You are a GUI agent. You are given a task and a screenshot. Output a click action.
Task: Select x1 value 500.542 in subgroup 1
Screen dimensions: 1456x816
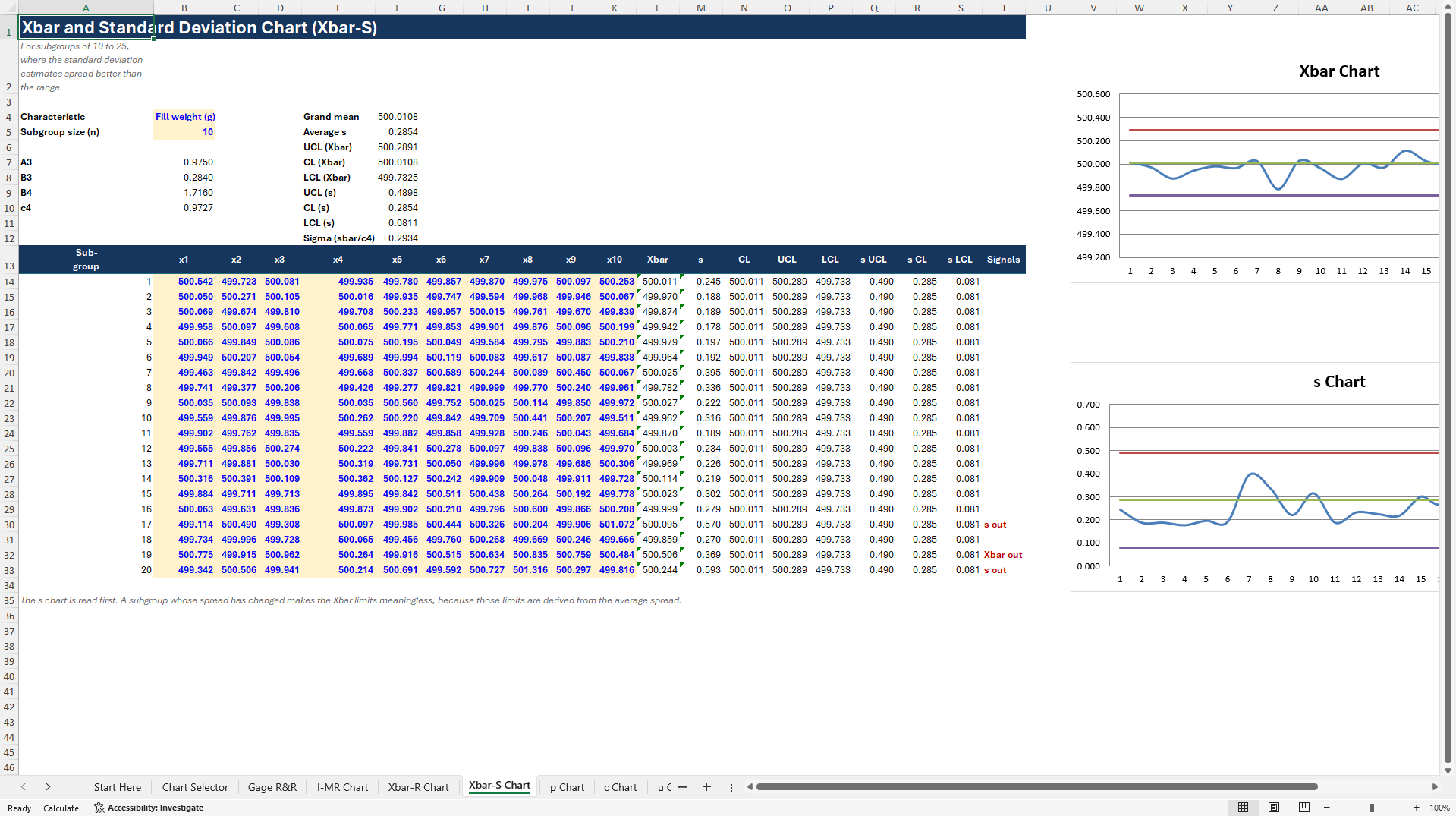tap(185, 282)
